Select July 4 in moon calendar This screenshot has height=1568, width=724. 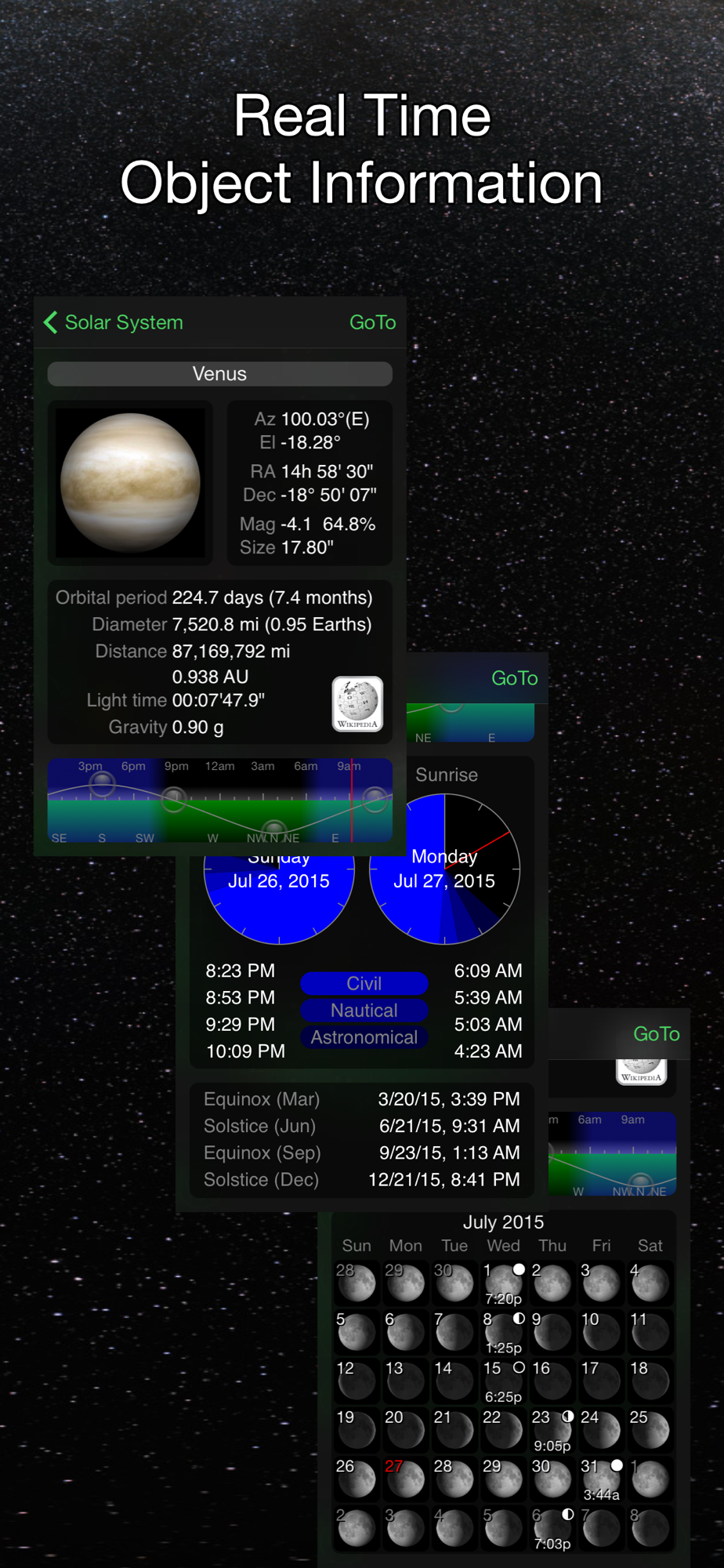coord(650,1283)
